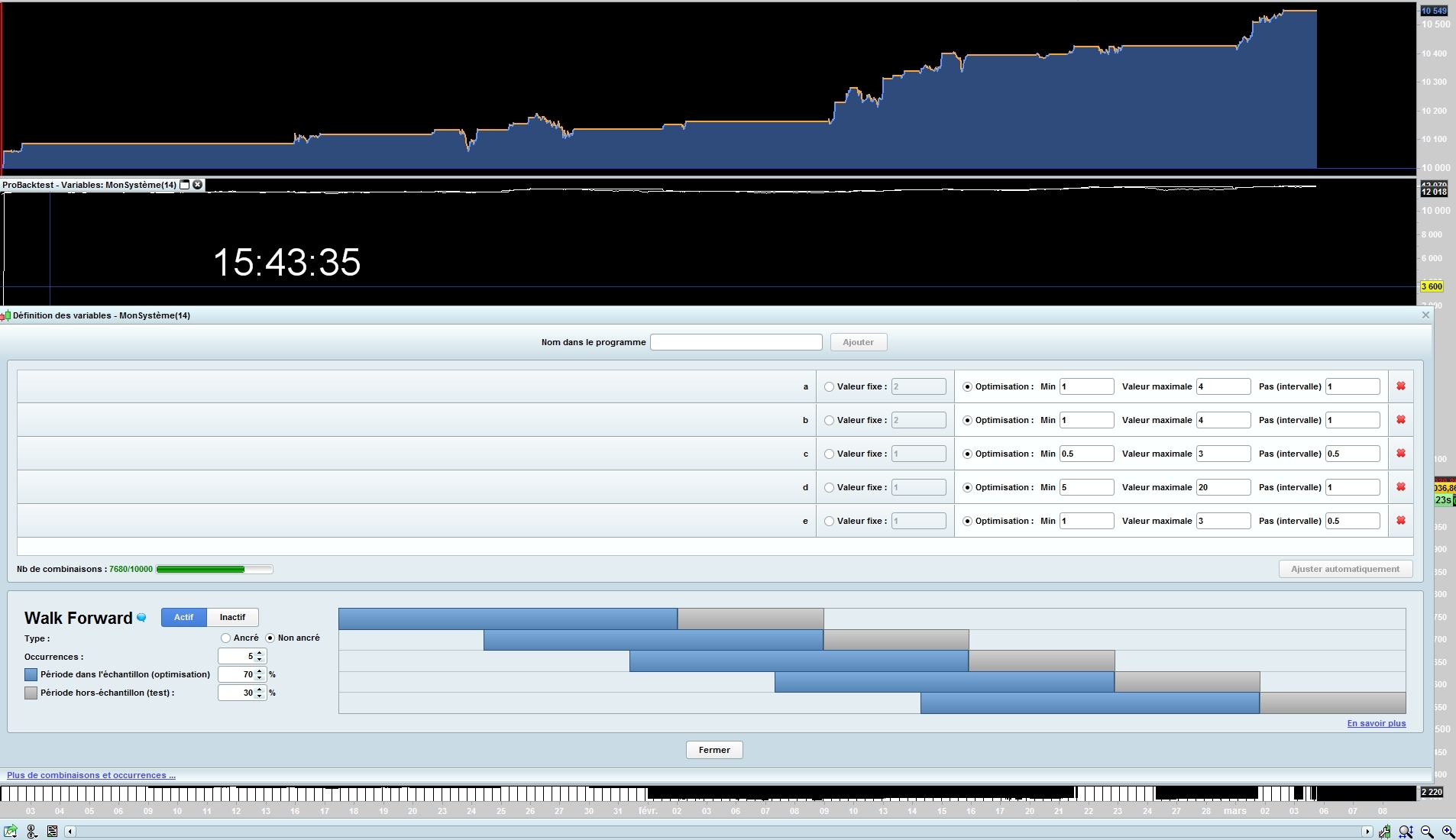Increase Occurrences value with up arrow

point(260,653)
